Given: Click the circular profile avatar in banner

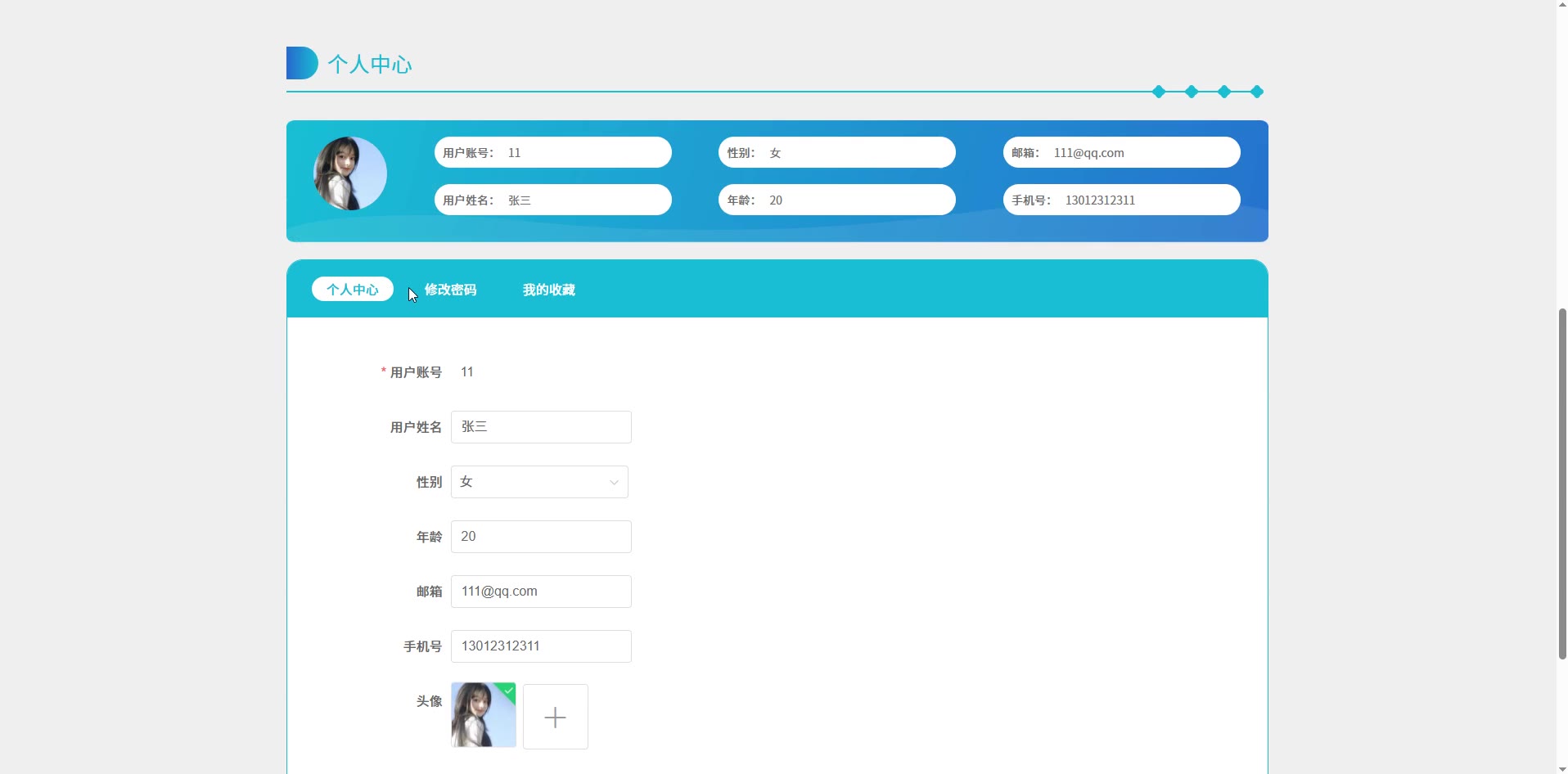Looking at the screenshot, I should [350, 173].
